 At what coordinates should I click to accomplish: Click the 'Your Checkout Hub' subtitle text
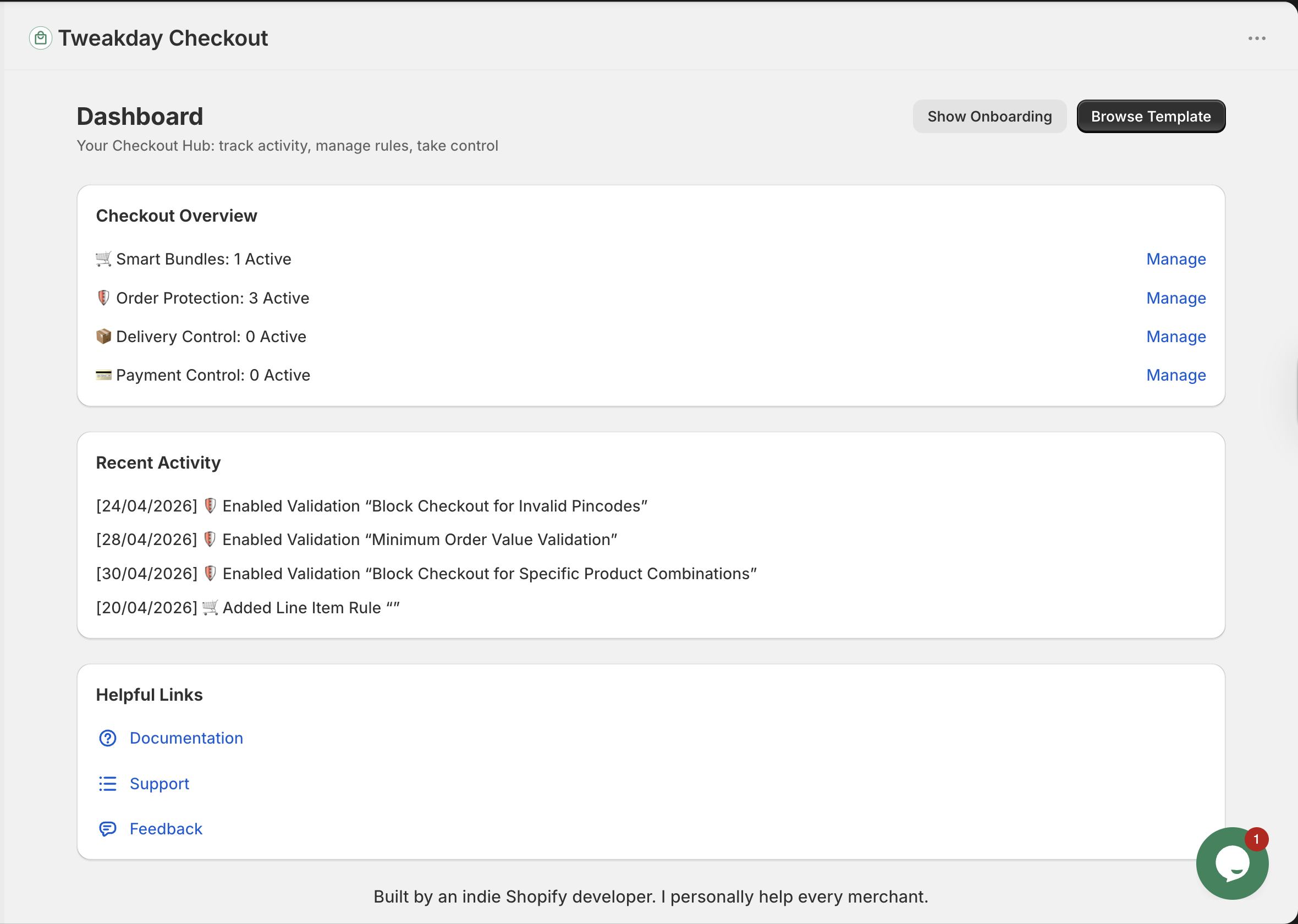287,146
